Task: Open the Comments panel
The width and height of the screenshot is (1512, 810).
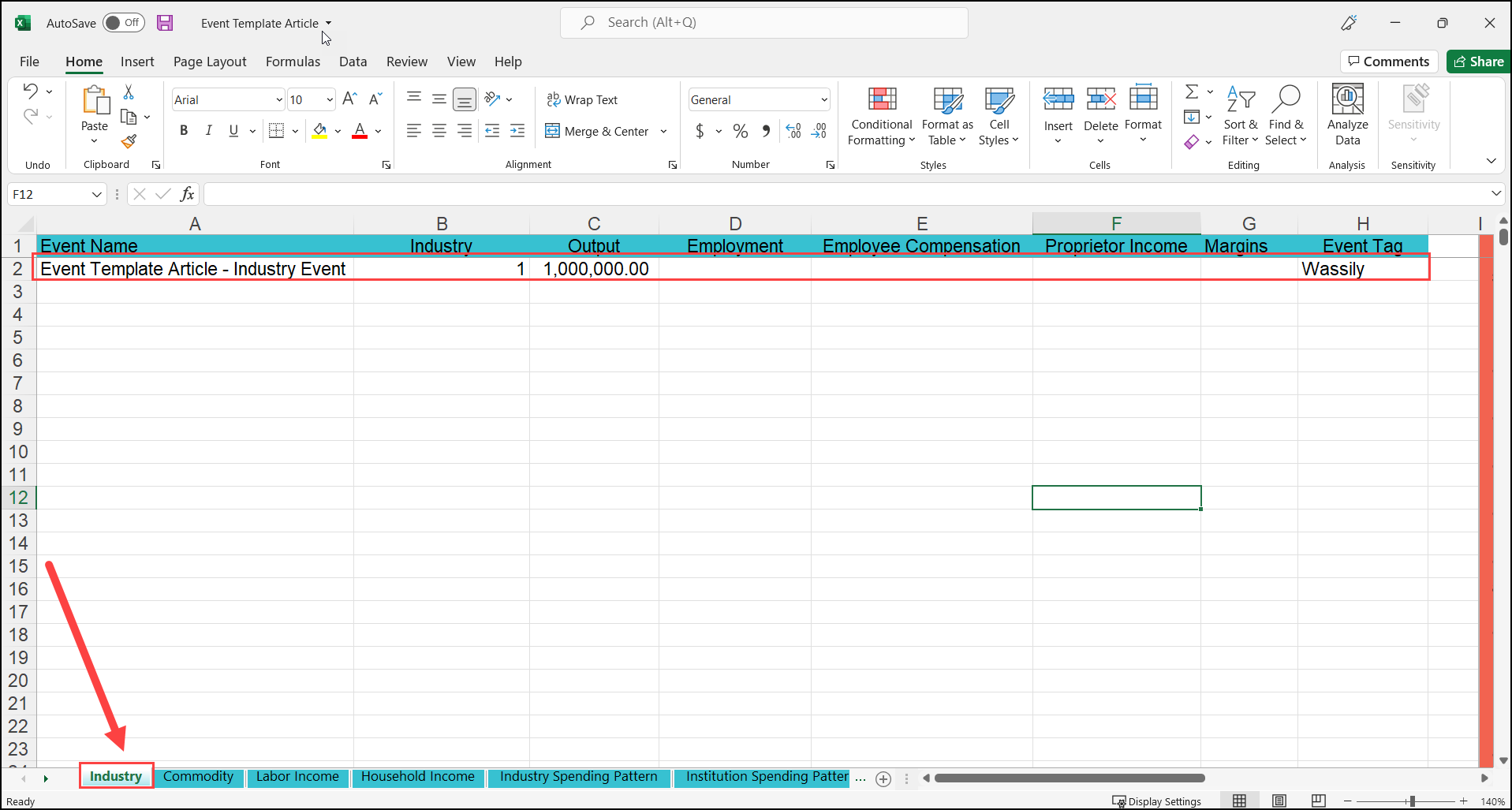Action: pos(1388,61)
